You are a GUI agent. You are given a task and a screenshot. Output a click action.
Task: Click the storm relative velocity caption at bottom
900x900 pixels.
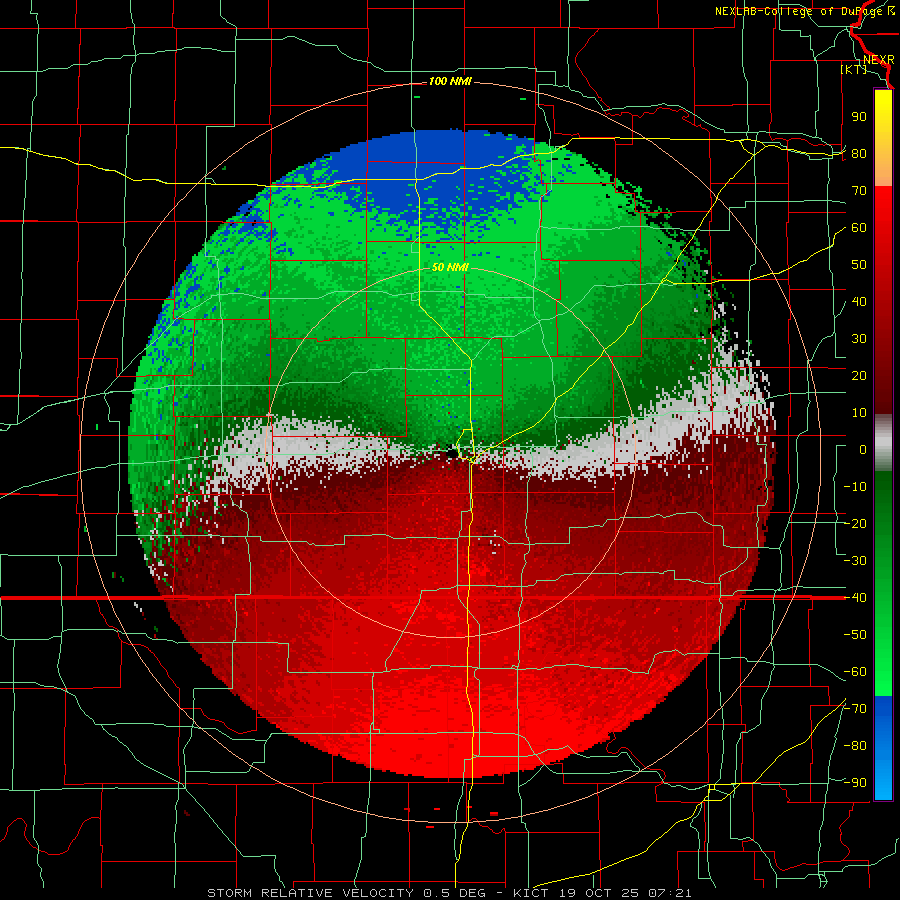(x=449, y=893)
